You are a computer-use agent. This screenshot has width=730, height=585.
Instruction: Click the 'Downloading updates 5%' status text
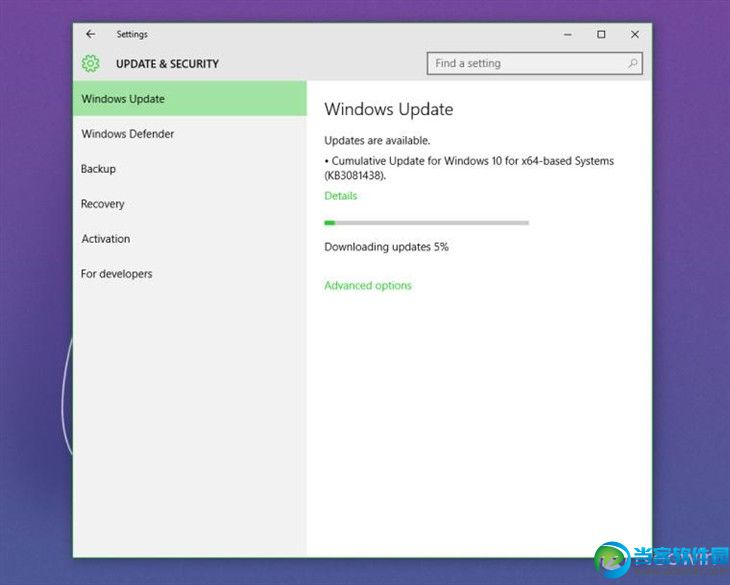click(x=386, y=247)
